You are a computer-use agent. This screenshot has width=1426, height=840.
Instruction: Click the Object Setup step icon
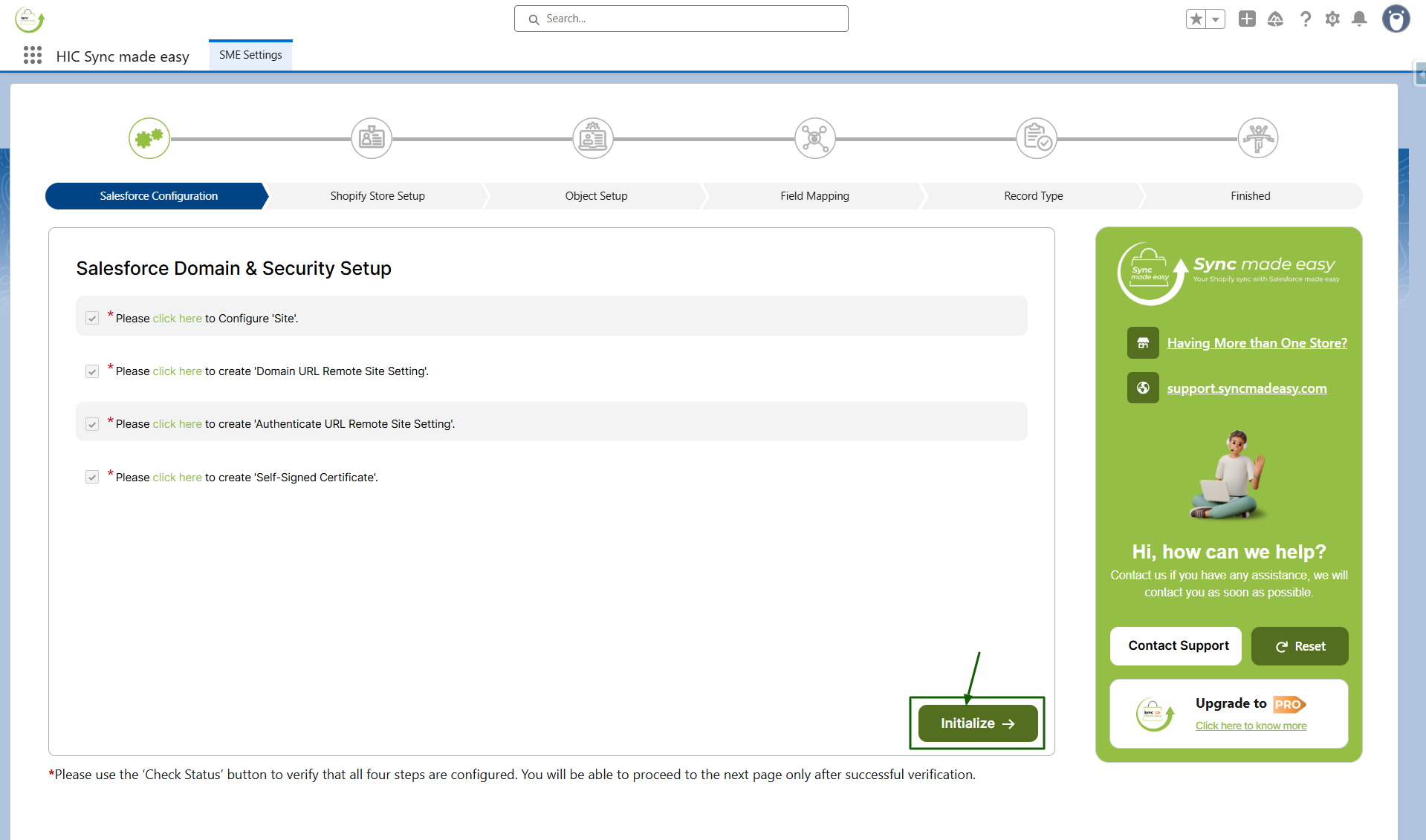coord(593,138)
